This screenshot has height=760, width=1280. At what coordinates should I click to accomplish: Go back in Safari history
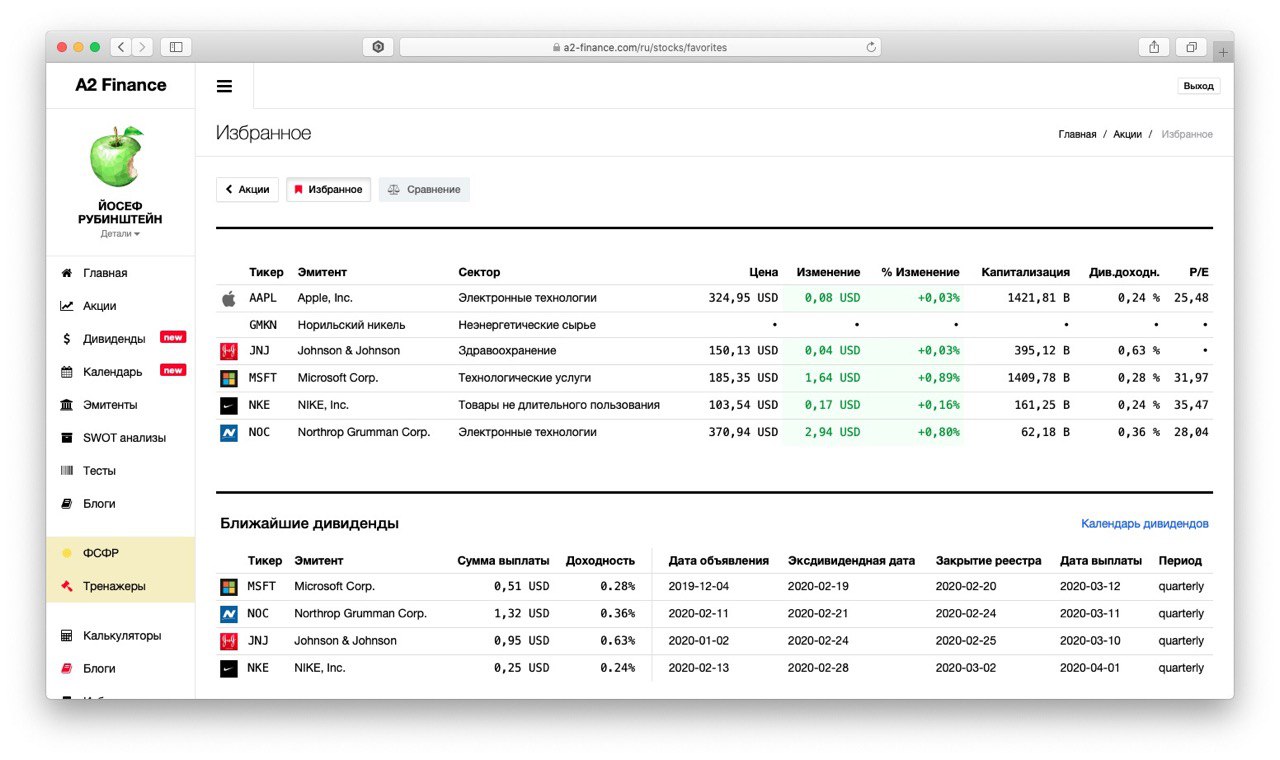coord(121,47)
